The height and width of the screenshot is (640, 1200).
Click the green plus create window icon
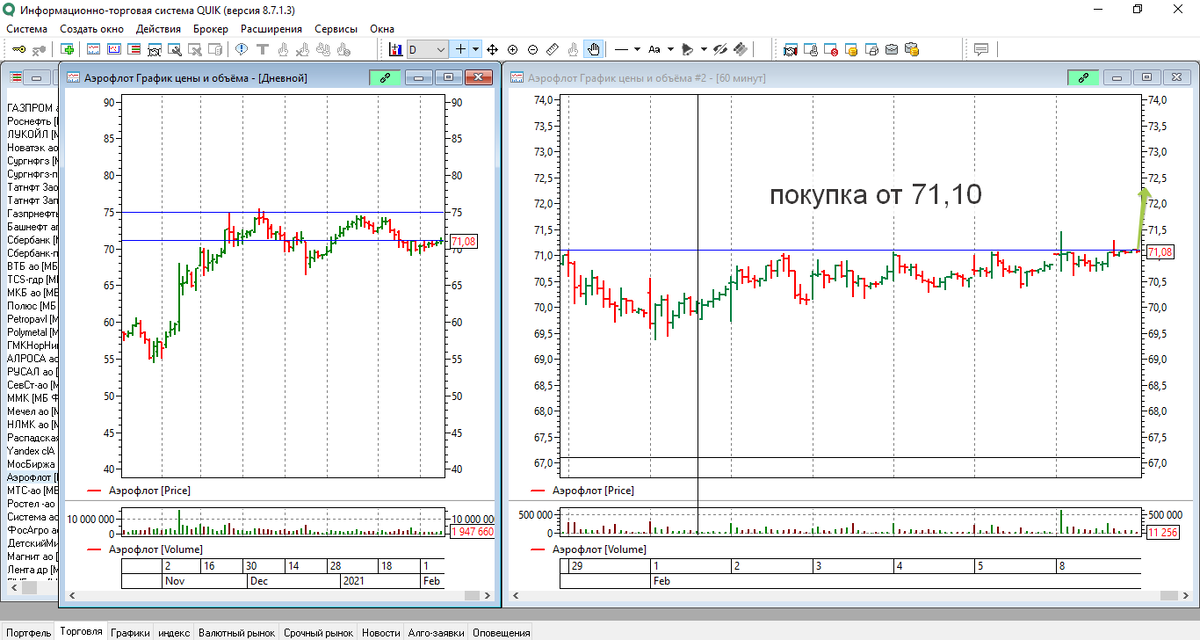[67, 49]
